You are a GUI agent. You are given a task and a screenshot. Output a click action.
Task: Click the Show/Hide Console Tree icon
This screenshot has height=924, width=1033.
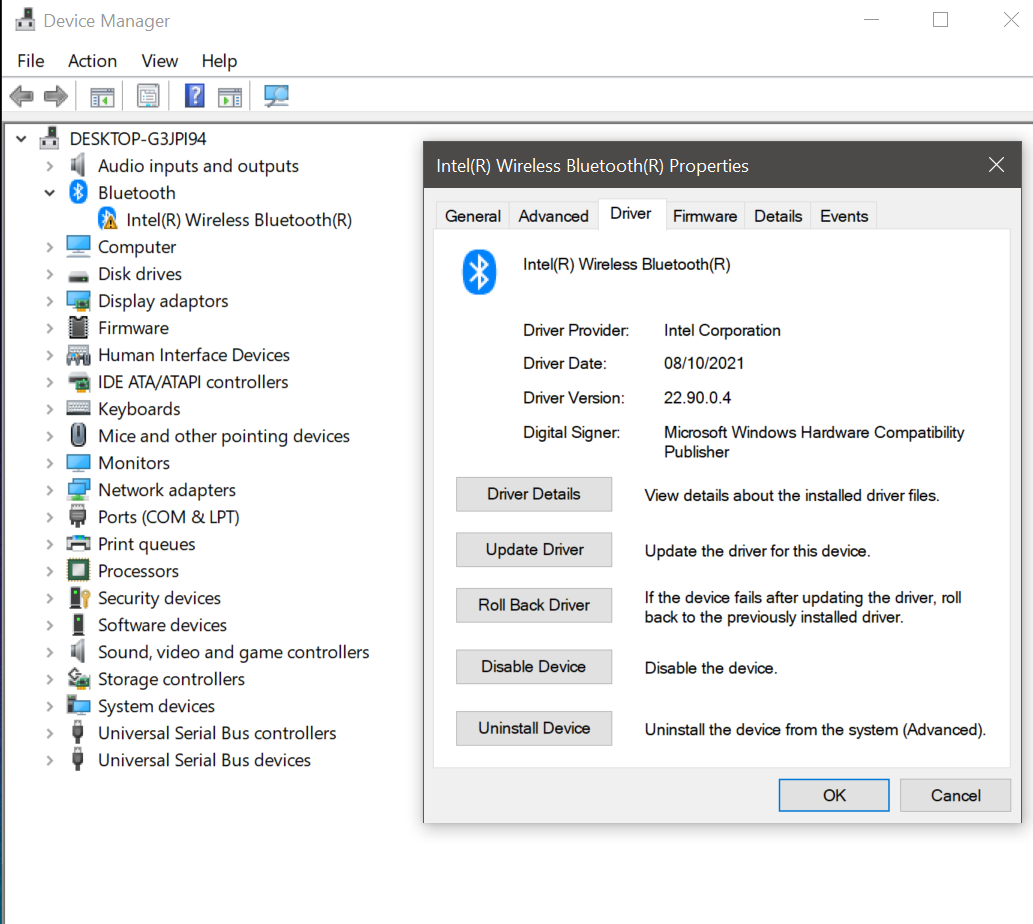tap(102, 97)
